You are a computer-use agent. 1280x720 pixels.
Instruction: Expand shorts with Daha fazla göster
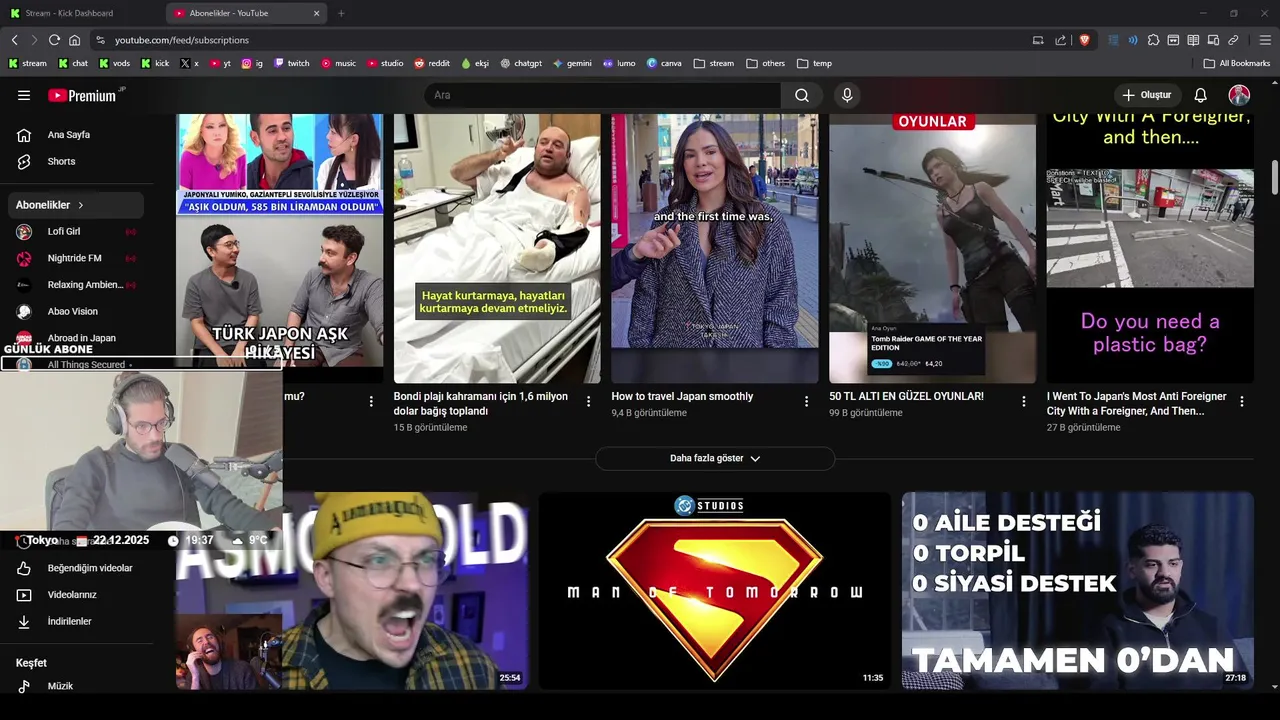pyautogui.click(x=715, y=458)
